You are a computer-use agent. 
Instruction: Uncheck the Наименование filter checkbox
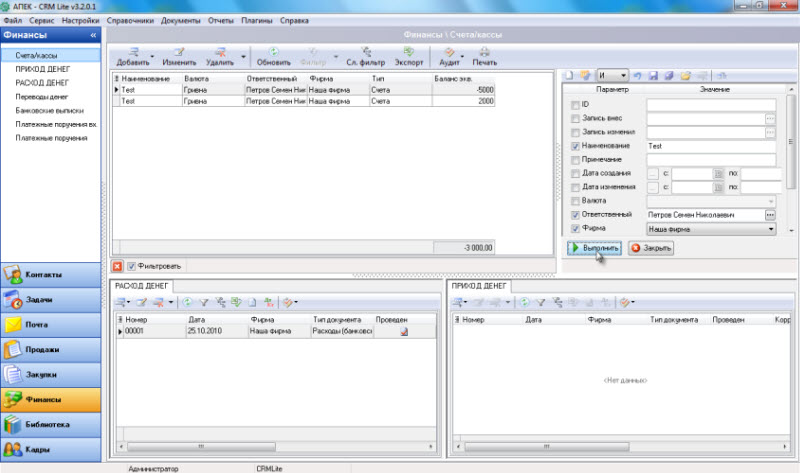(576, 146)
